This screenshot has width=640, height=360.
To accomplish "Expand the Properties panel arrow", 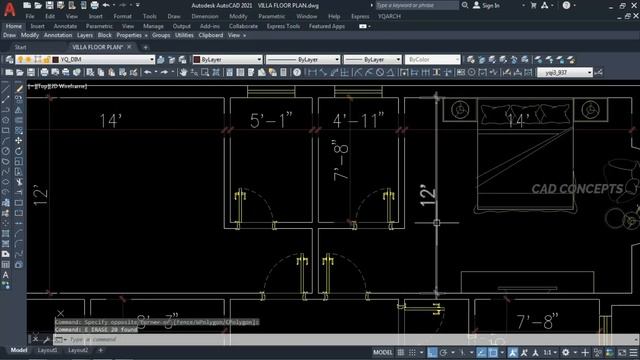I will (146, 36).
